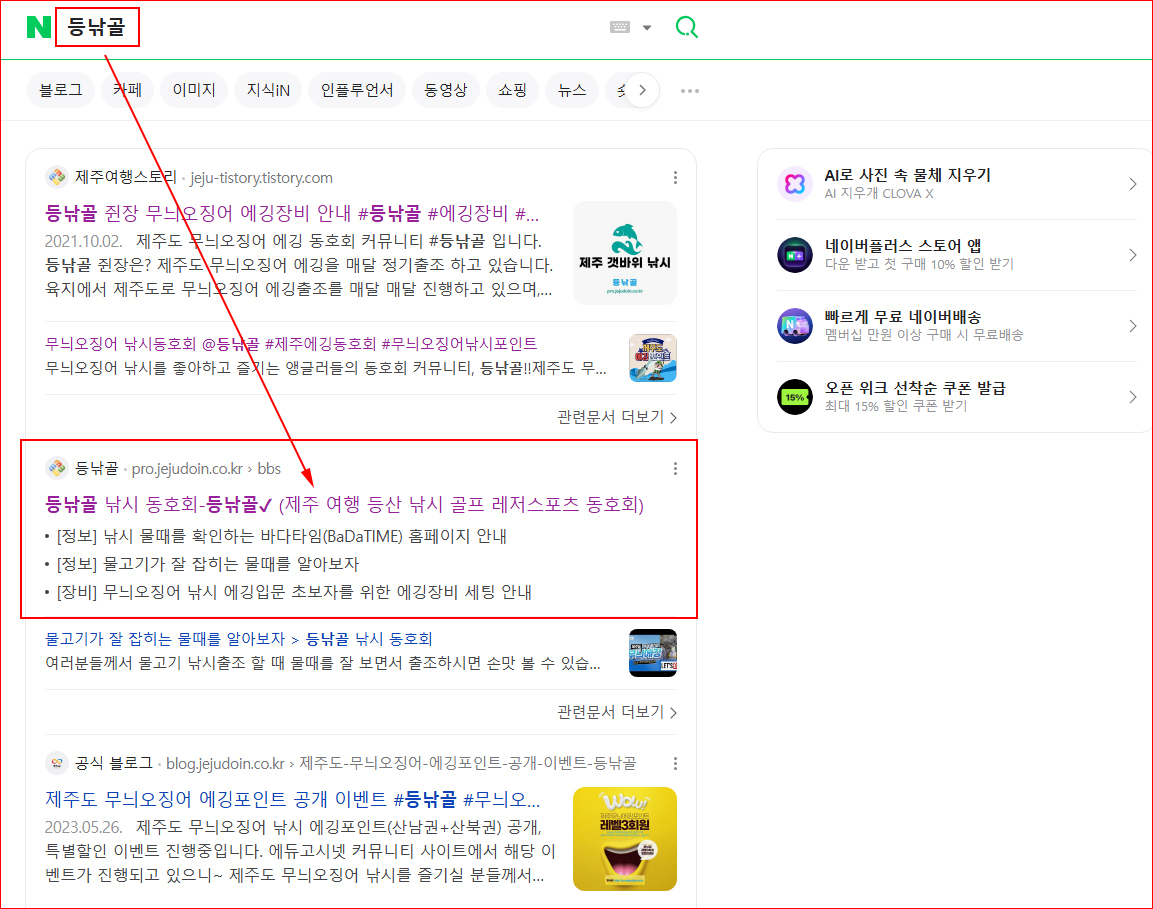The width and height of the screenshot is (1153, 909).
Task: Open 물고기가 잘 잡히는 물때를 알아보자 > 등낚골 link
Action: [239, 638]
